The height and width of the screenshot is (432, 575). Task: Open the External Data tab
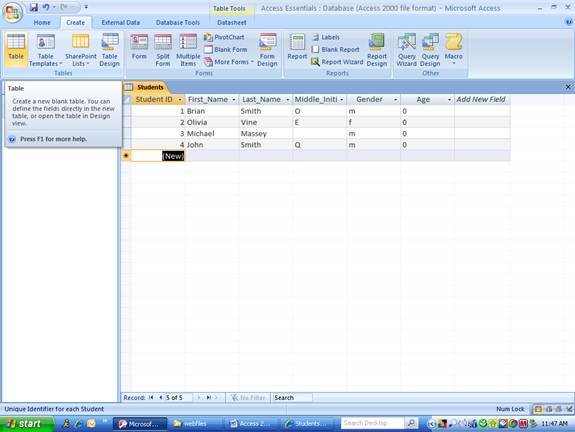[x=120, y=23]
